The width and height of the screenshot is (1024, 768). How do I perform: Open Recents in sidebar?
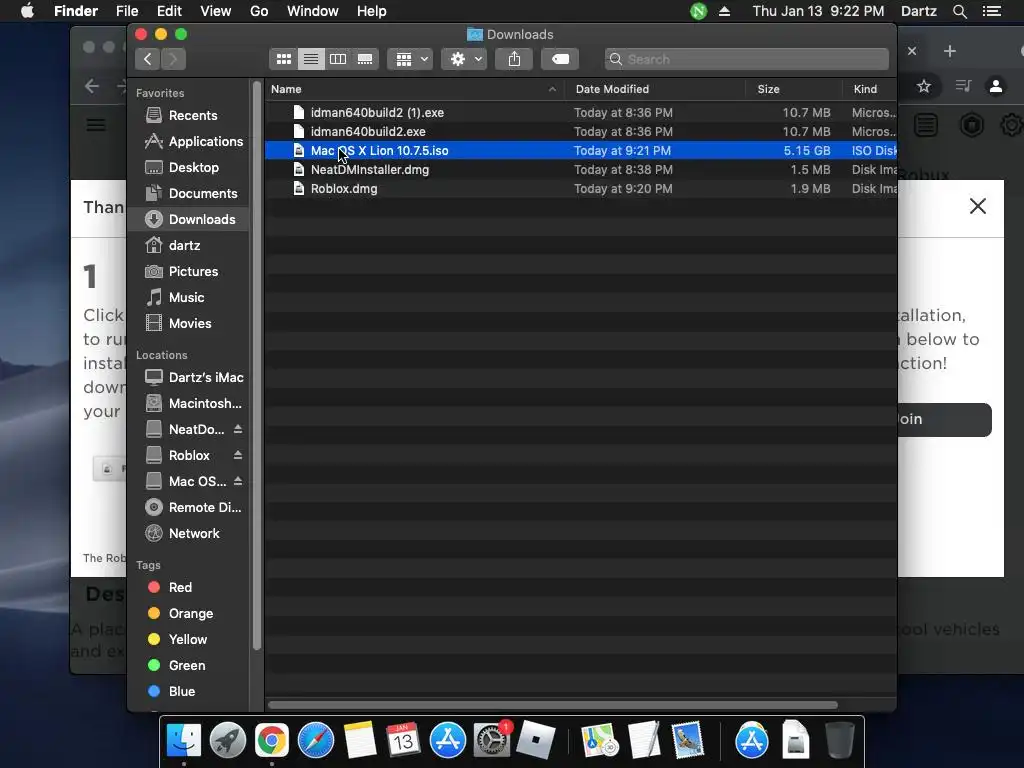188,116
